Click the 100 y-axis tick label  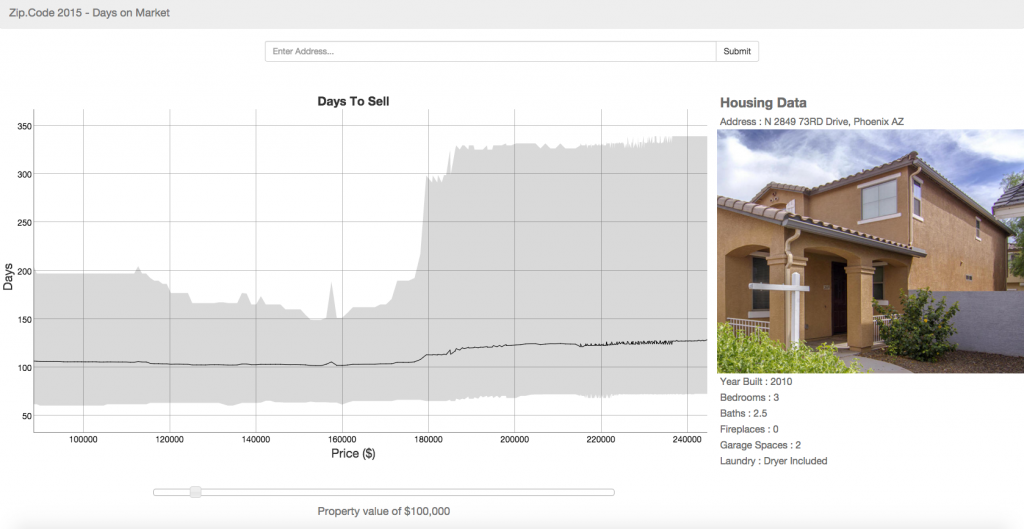click(24, 368)
